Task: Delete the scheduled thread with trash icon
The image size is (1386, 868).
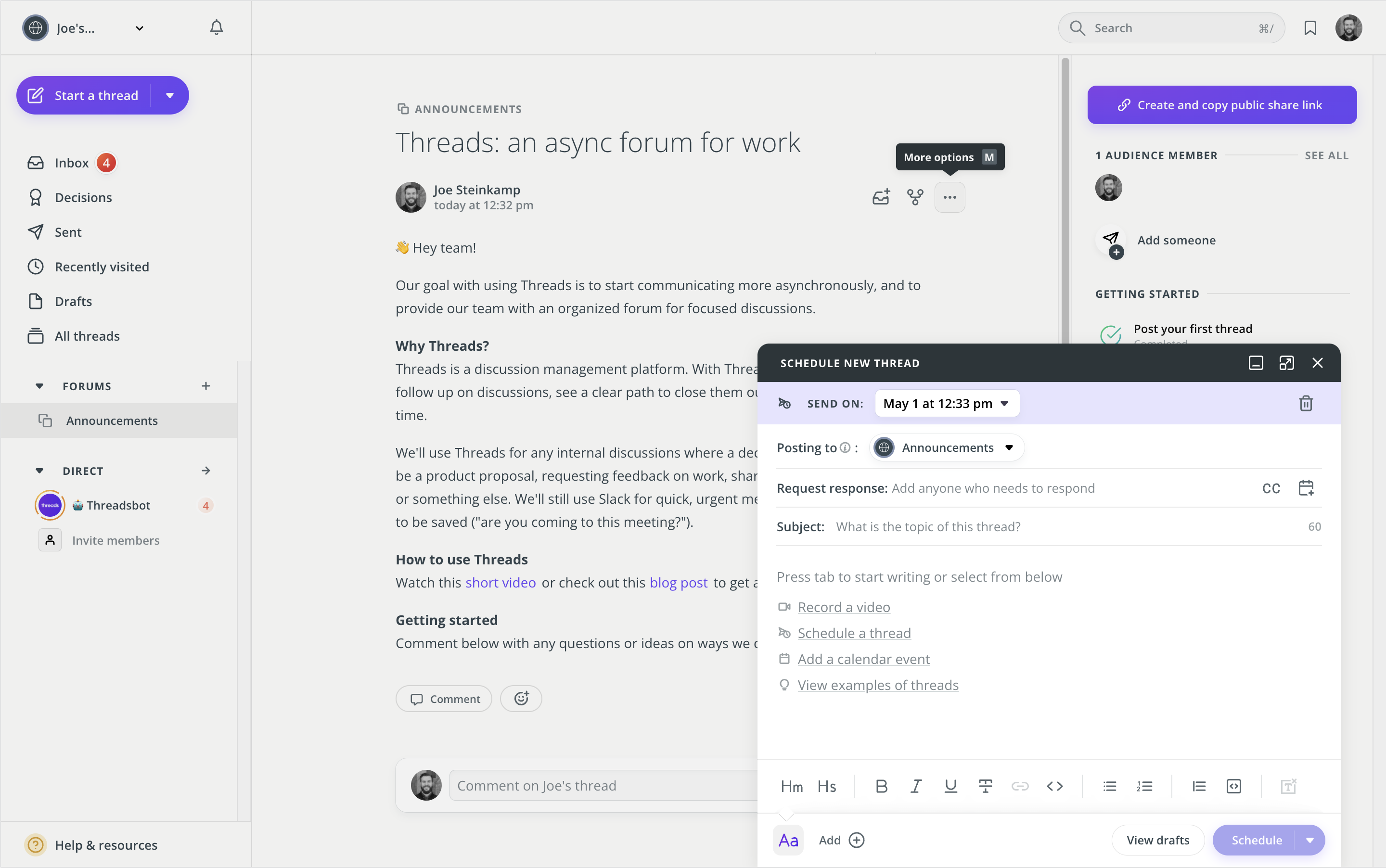Action: coord(1306,403)
